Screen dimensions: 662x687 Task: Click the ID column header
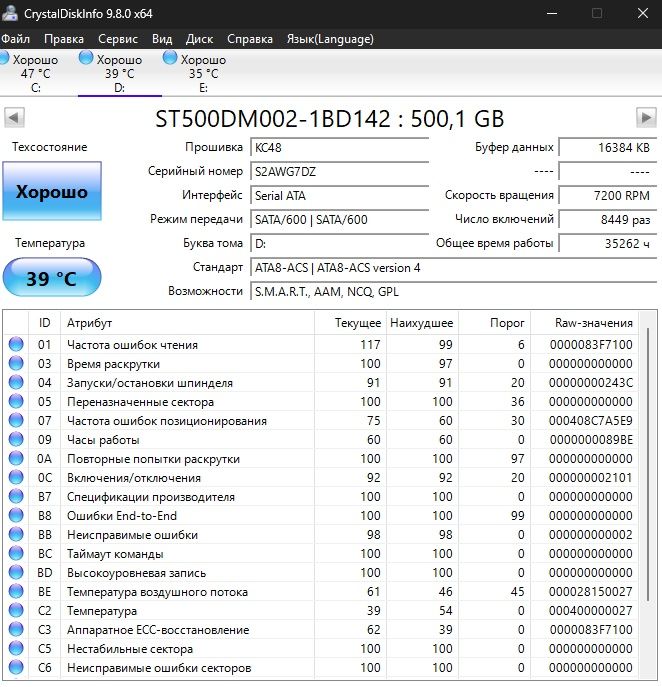[44, 323]
